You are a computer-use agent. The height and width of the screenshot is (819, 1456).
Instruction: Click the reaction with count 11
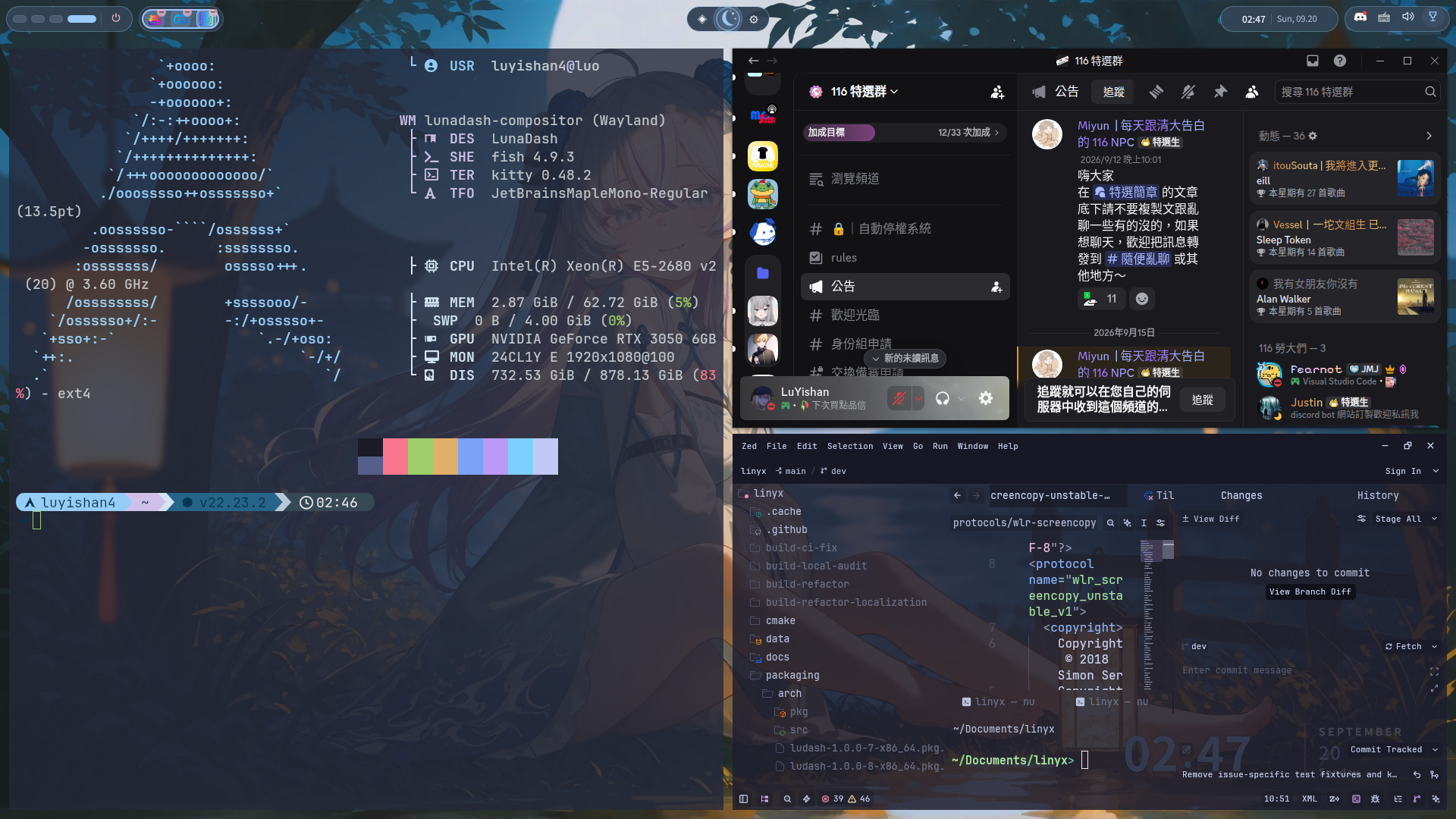1100,299
